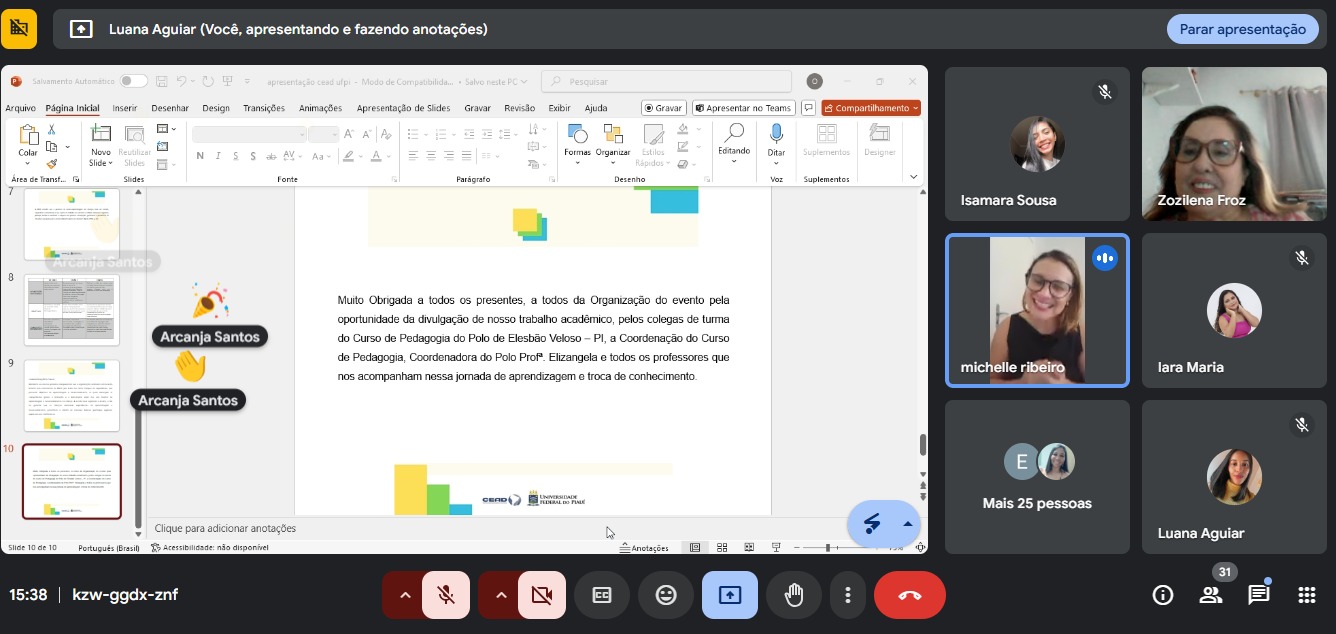
Task: Open the Design ribbon tab
Action: [x=215, y=108]
